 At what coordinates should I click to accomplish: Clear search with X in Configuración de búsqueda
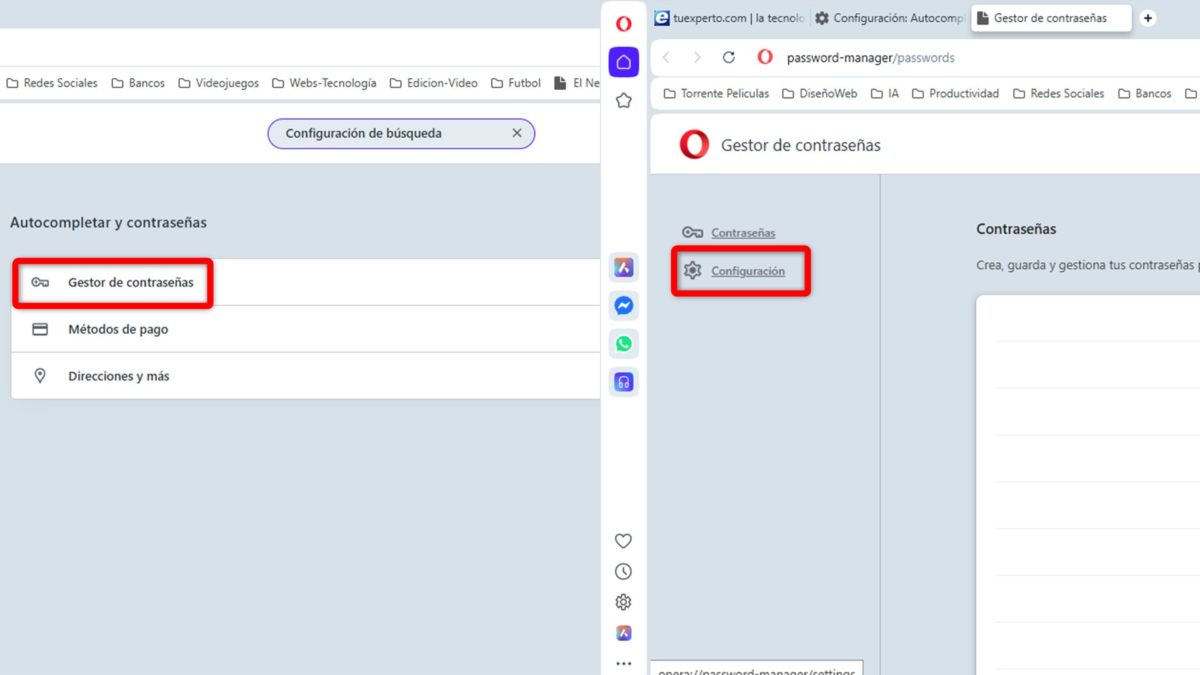coord(517,133)
